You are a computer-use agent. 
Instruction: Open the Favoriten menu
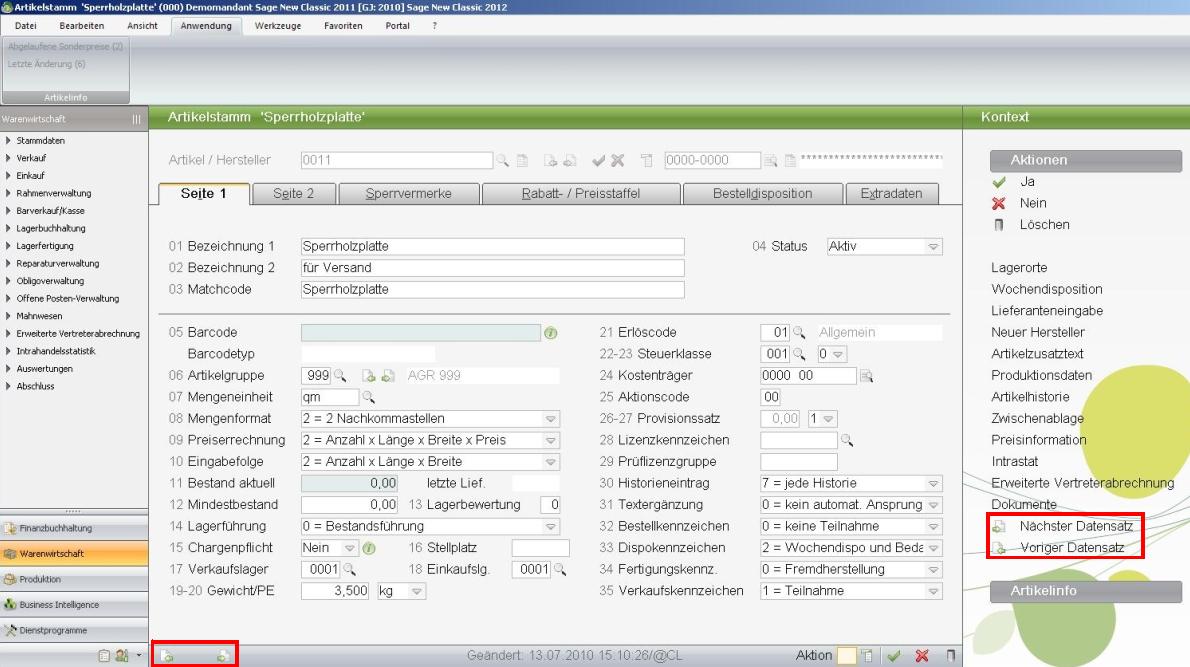coord(343,26)
